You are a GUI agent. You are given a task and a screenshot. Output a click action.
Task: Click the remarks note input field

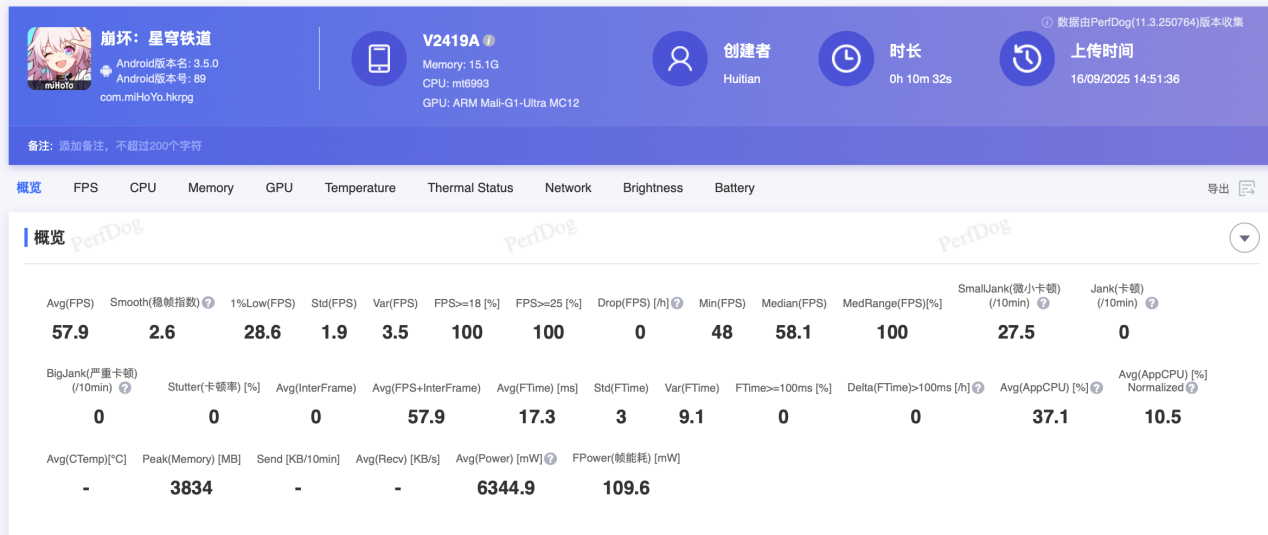[x=130, y=146]
